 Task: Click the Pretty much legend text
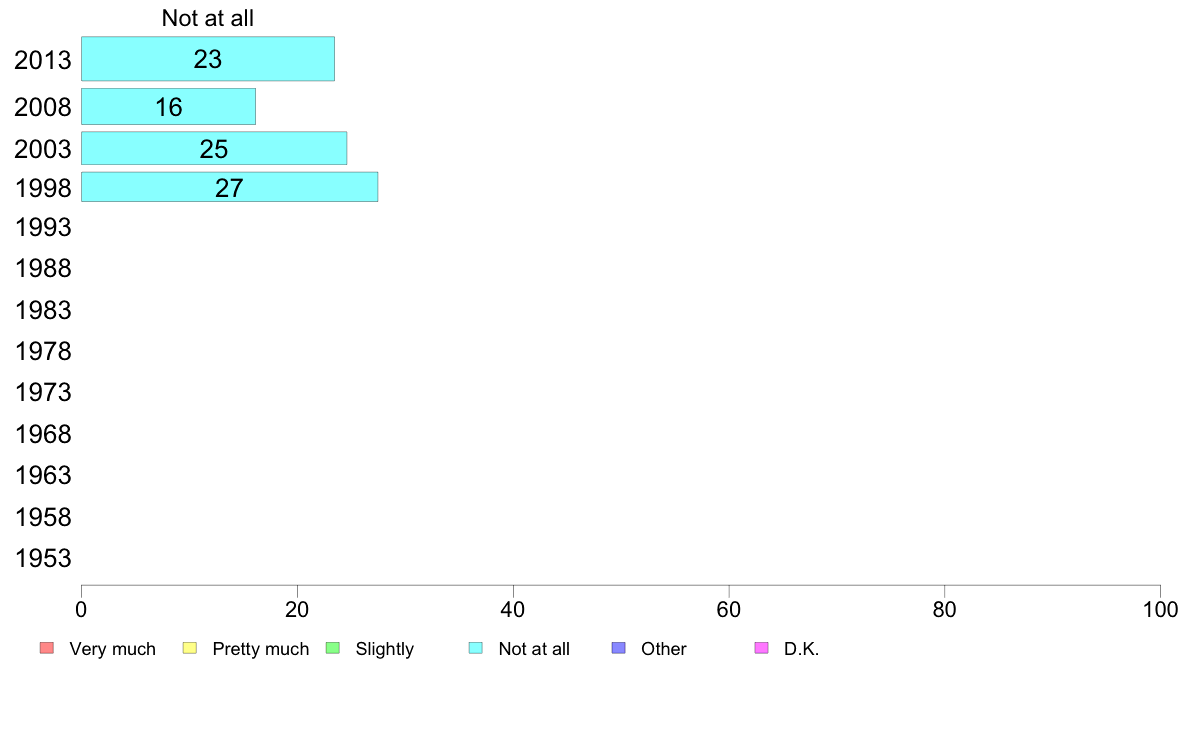[261, 649]
